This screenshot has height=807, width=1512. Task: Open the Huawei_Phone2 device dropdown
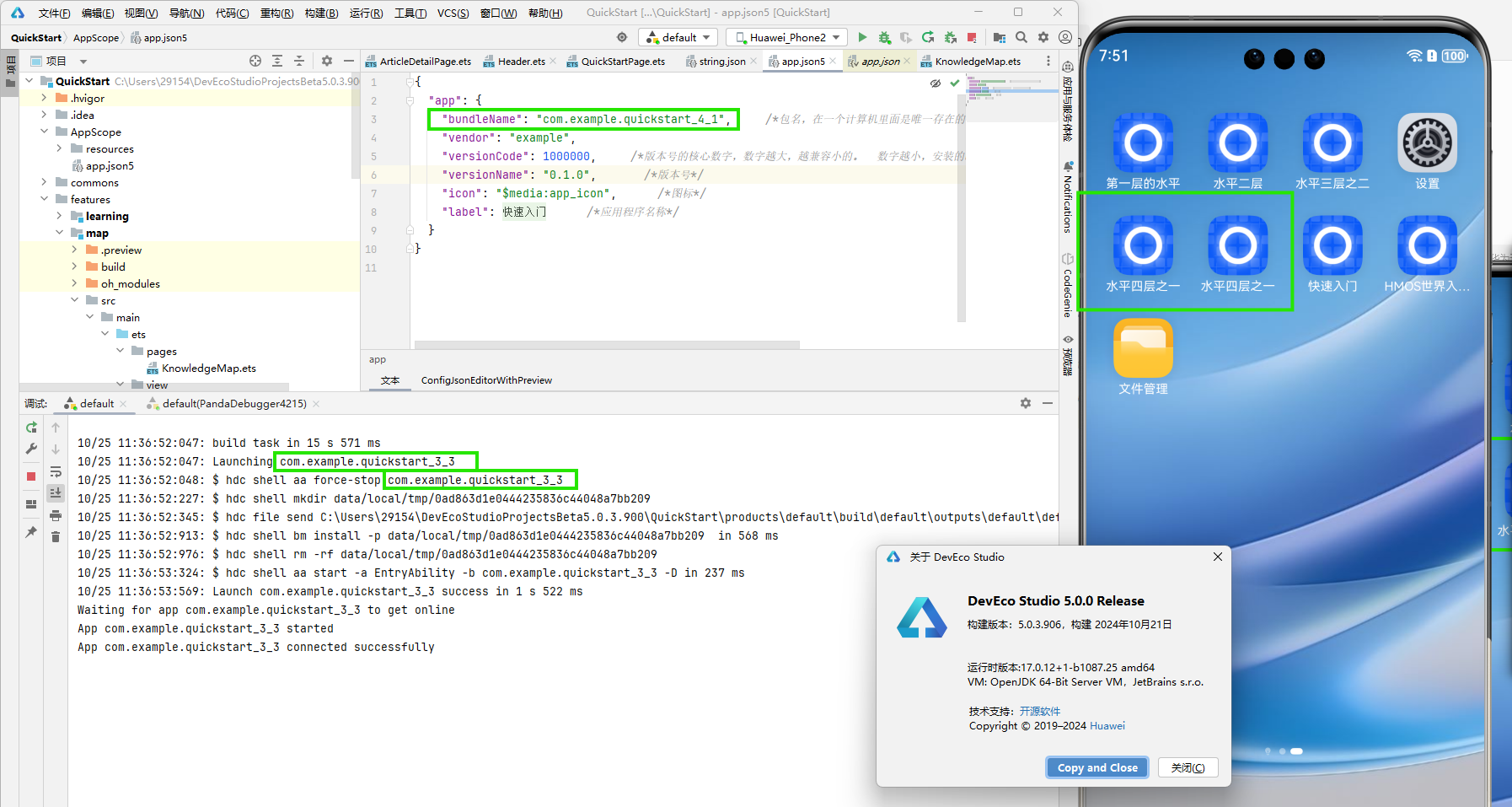point(786,37)
